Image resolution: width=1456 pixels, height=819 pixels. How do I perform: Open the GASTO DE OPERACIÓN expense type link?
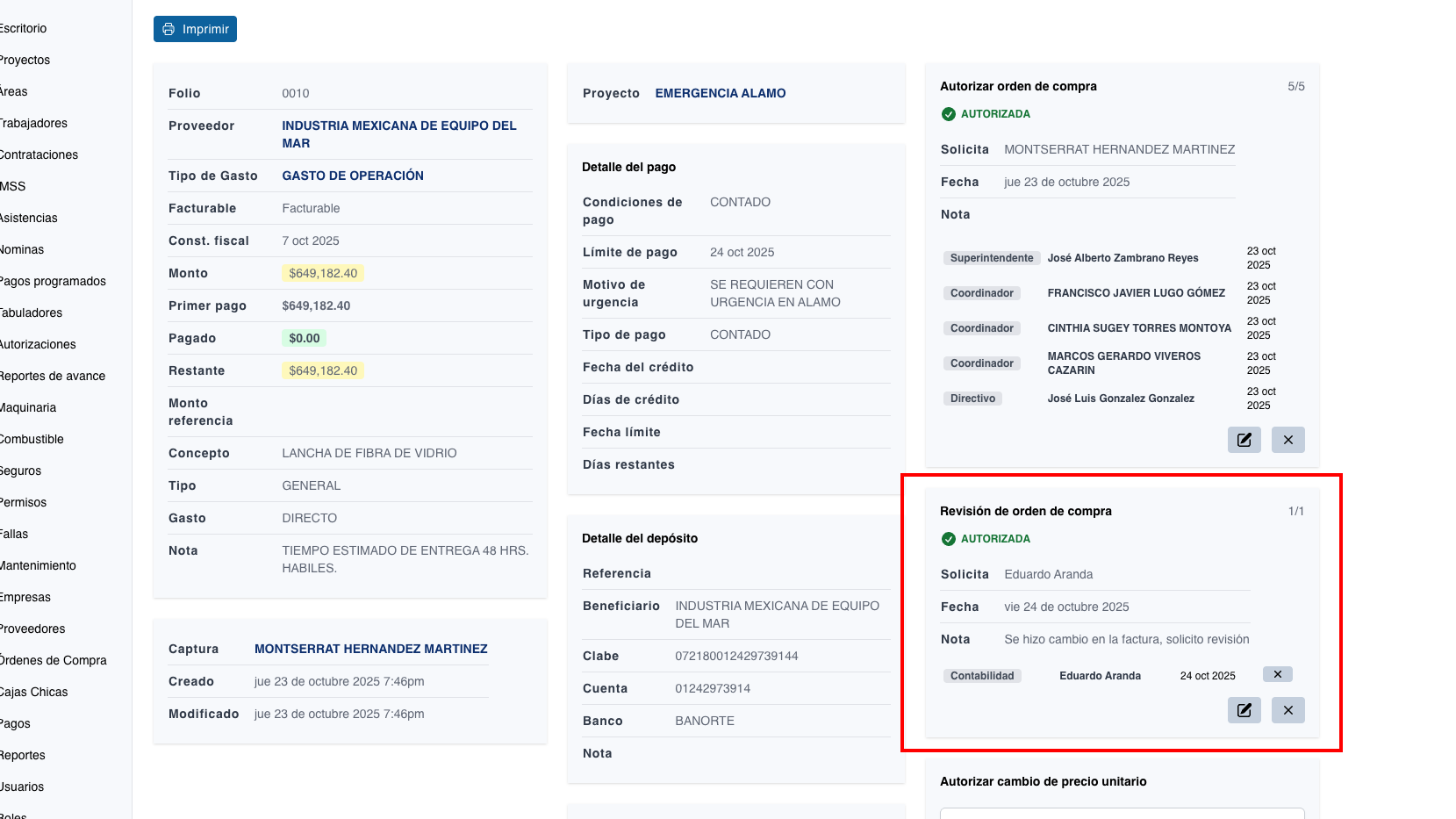(352, 176)
